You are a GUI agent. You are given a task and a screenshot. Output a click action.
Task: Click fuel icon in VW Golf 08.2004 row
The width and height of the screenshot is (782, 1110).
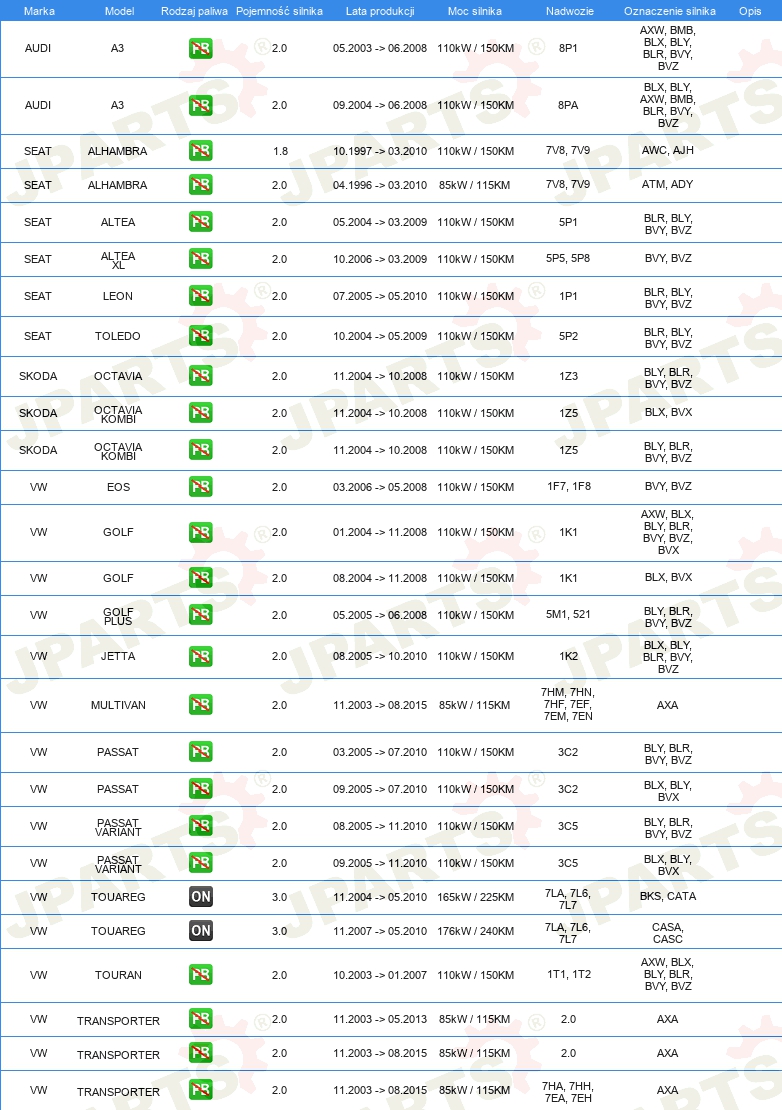pyautogui.click(x=201, y=578)
